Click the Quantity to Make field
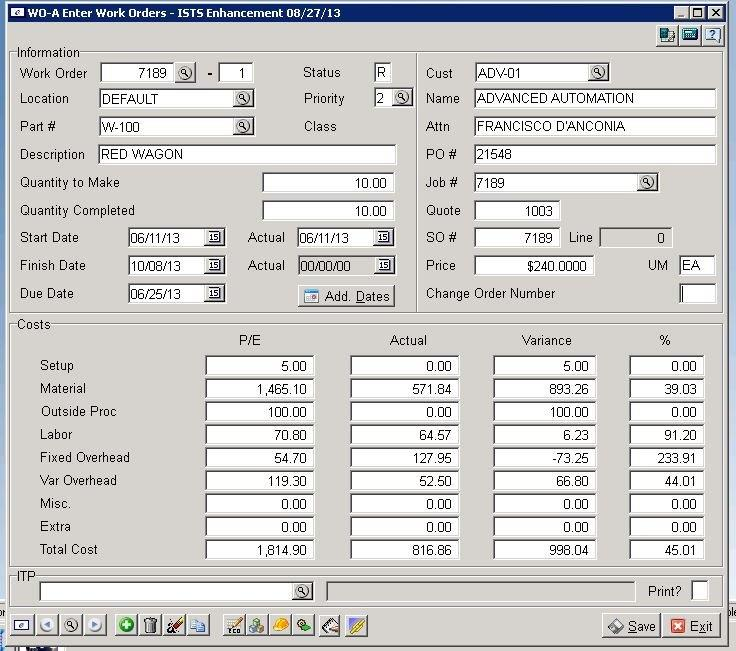The width and height of the screenshot is (736, 651). tap(328, 183)
